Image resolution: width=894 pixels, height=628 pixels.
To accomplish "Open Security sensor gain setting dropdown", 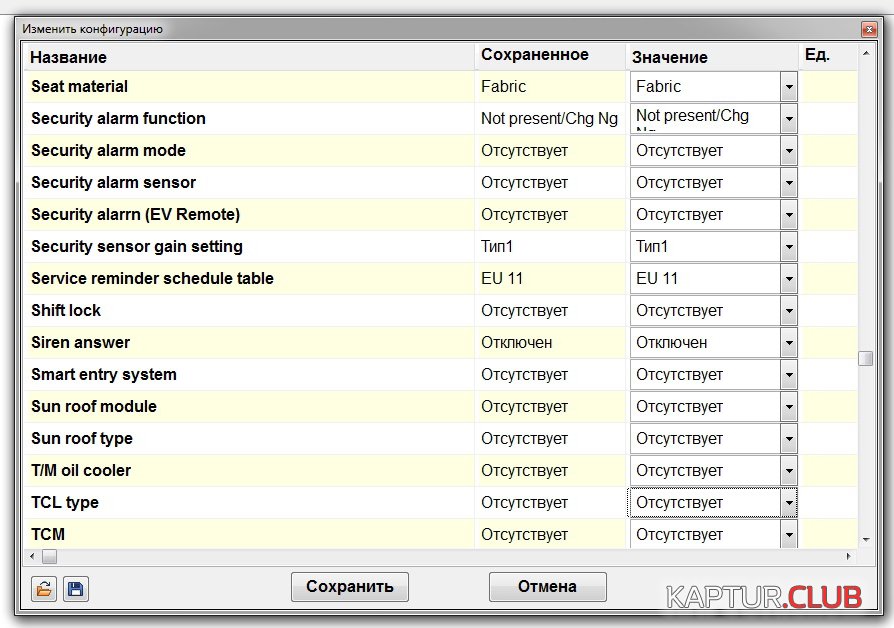I will click(x=789, y=247).
